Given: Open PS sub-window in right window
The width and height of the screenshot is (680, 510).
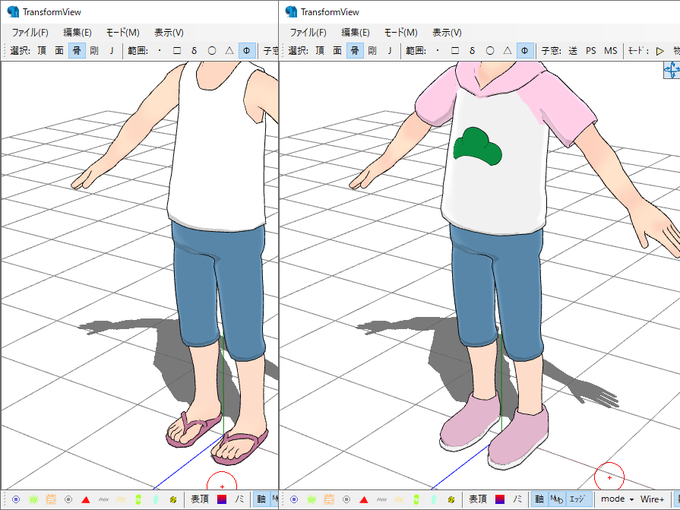Looking at the screenshot, I should (x=591, y=51).
